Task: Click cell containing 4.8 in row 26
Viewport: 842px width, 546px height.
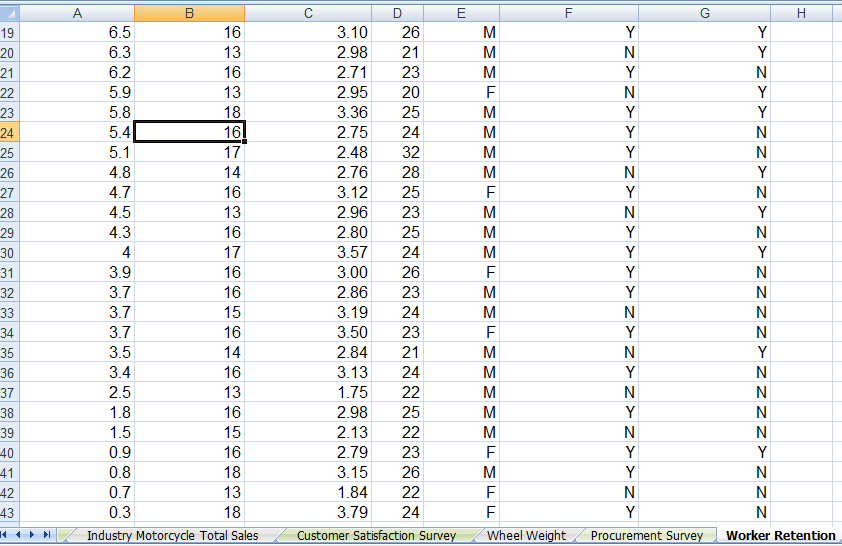Action: (77, 172)
